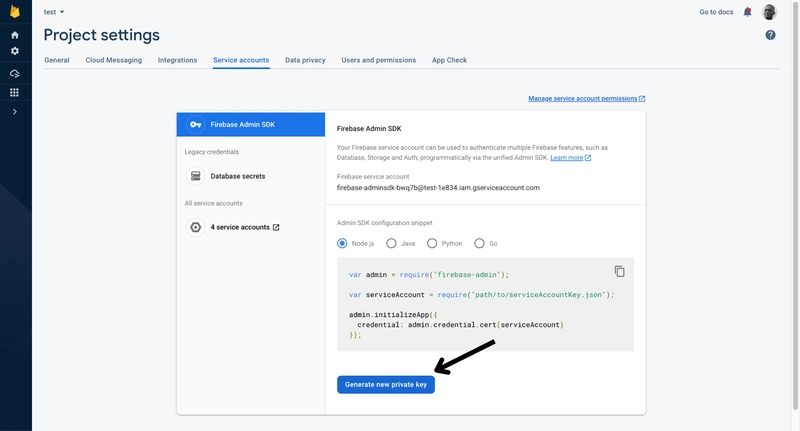Click external link icon beside Manage permissions
This screenshot has height=431, width=800.
point(642,98)
